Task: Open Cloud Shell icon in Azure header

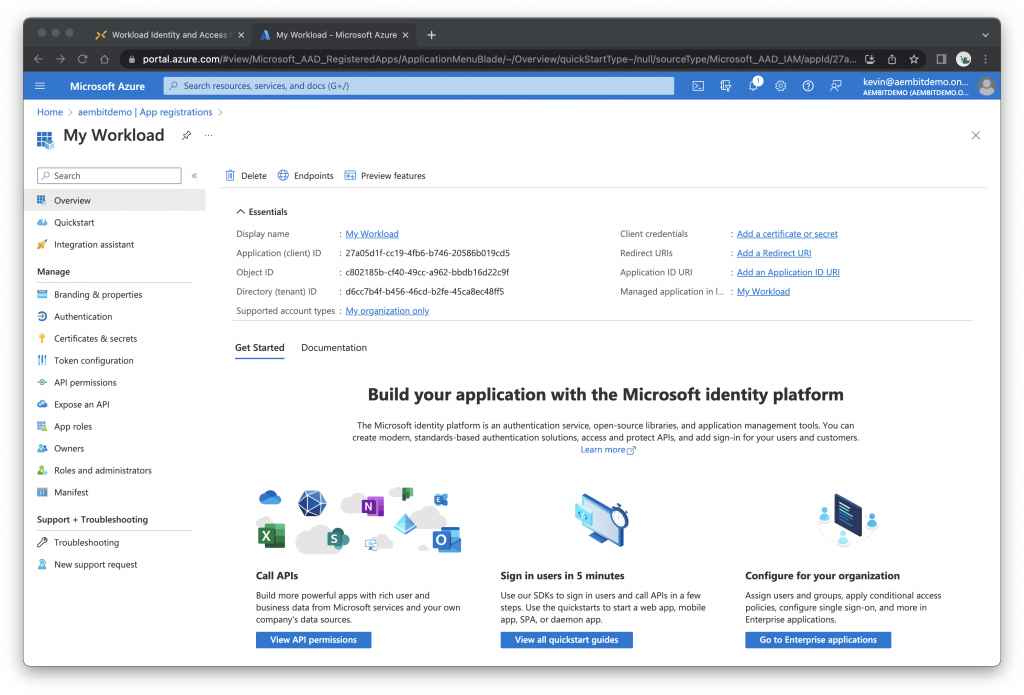Action: tap(698, 86)
